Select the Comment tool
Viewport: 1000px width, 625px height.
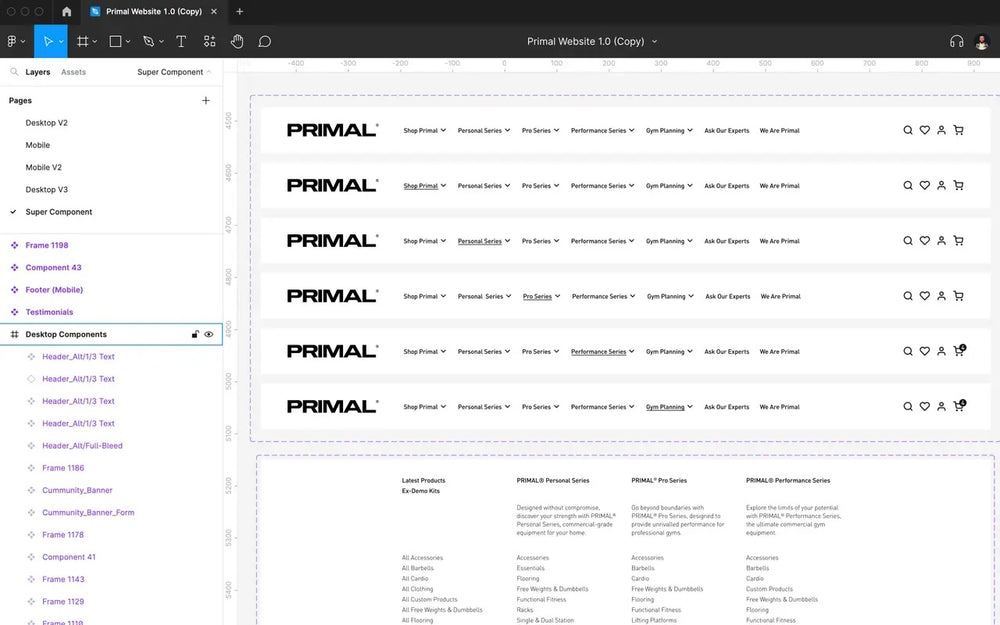click(x=265, y=41)
